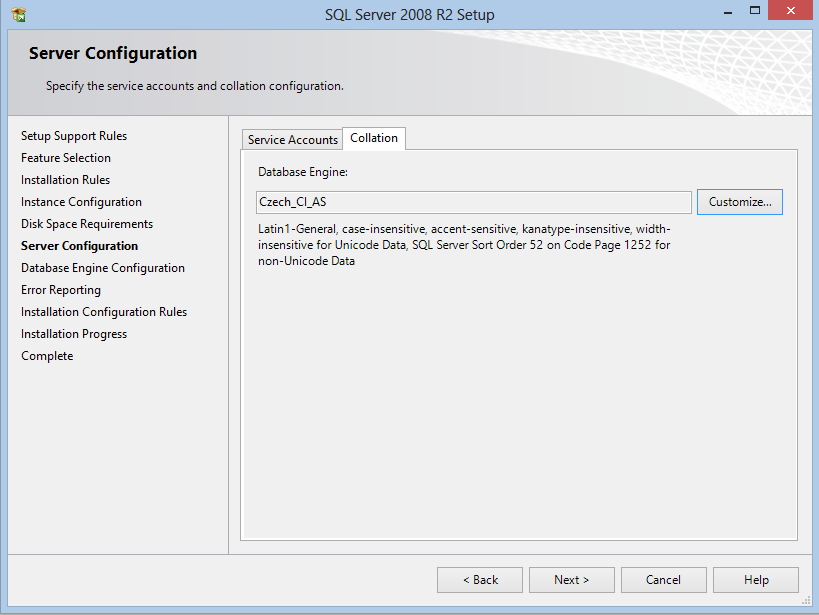Switch to the Service Accounts tab
The height and width of the screenshot is (615, 819).
[292, 140]
